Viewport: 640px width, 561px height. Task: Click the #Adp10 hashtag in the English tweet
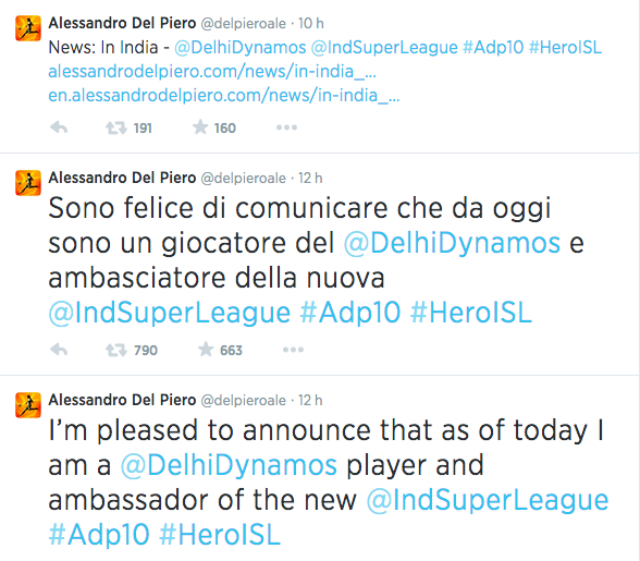pyautogui.click(x=98, y=533)
